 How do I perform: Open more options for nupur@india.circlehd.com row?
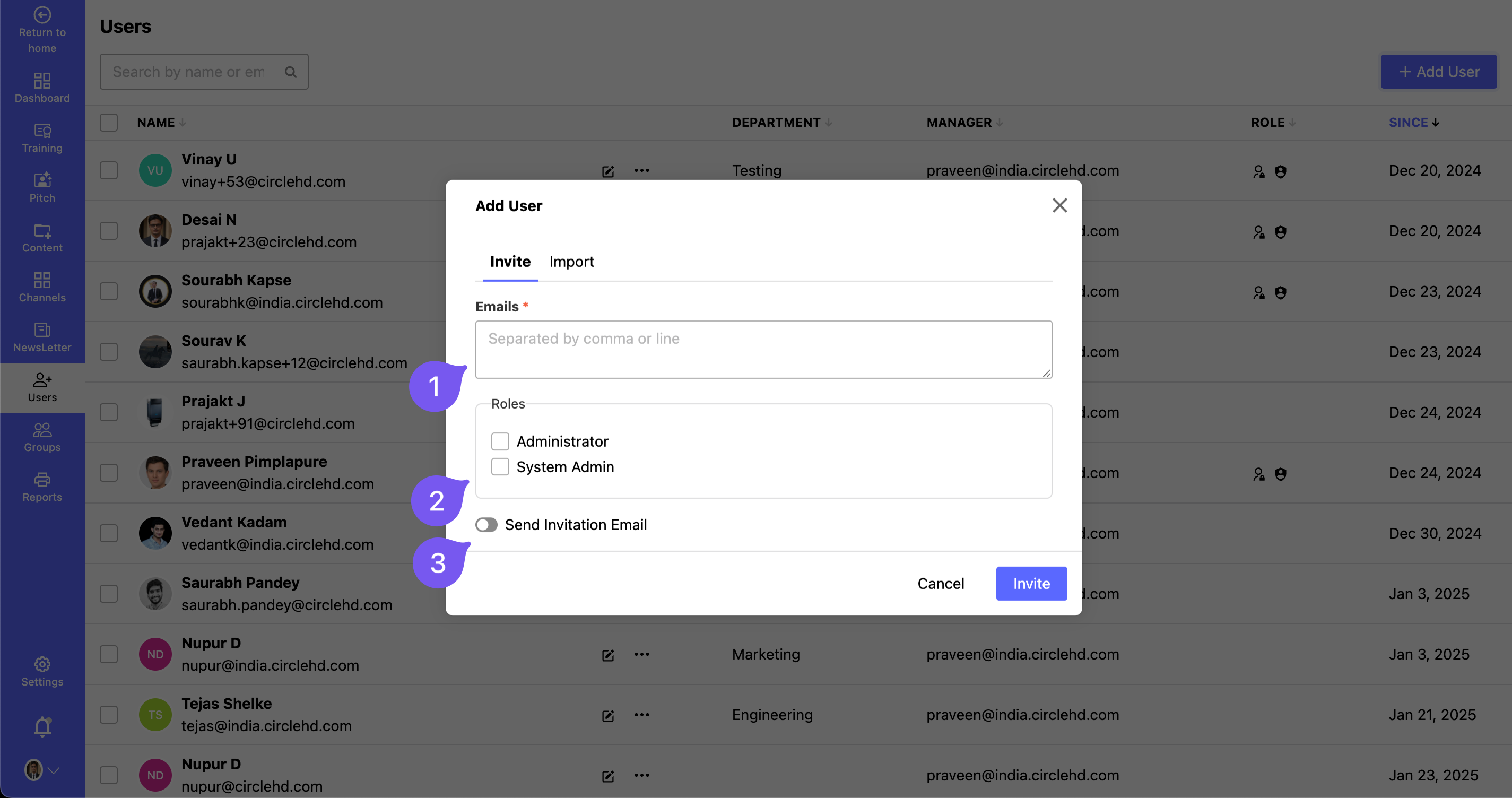641,654
